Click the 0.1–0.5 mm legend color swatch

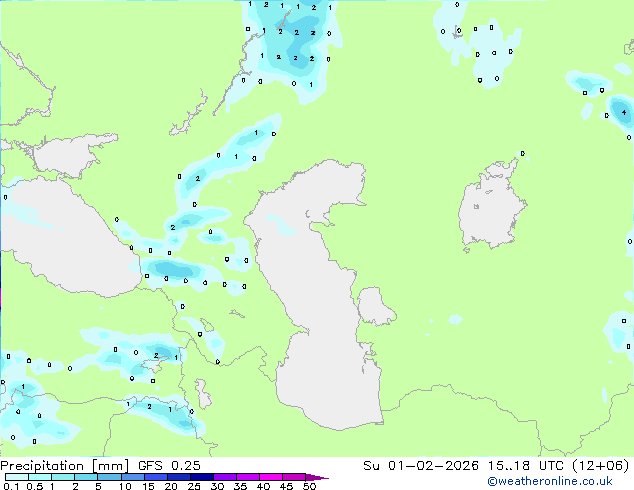pos(17,477)
